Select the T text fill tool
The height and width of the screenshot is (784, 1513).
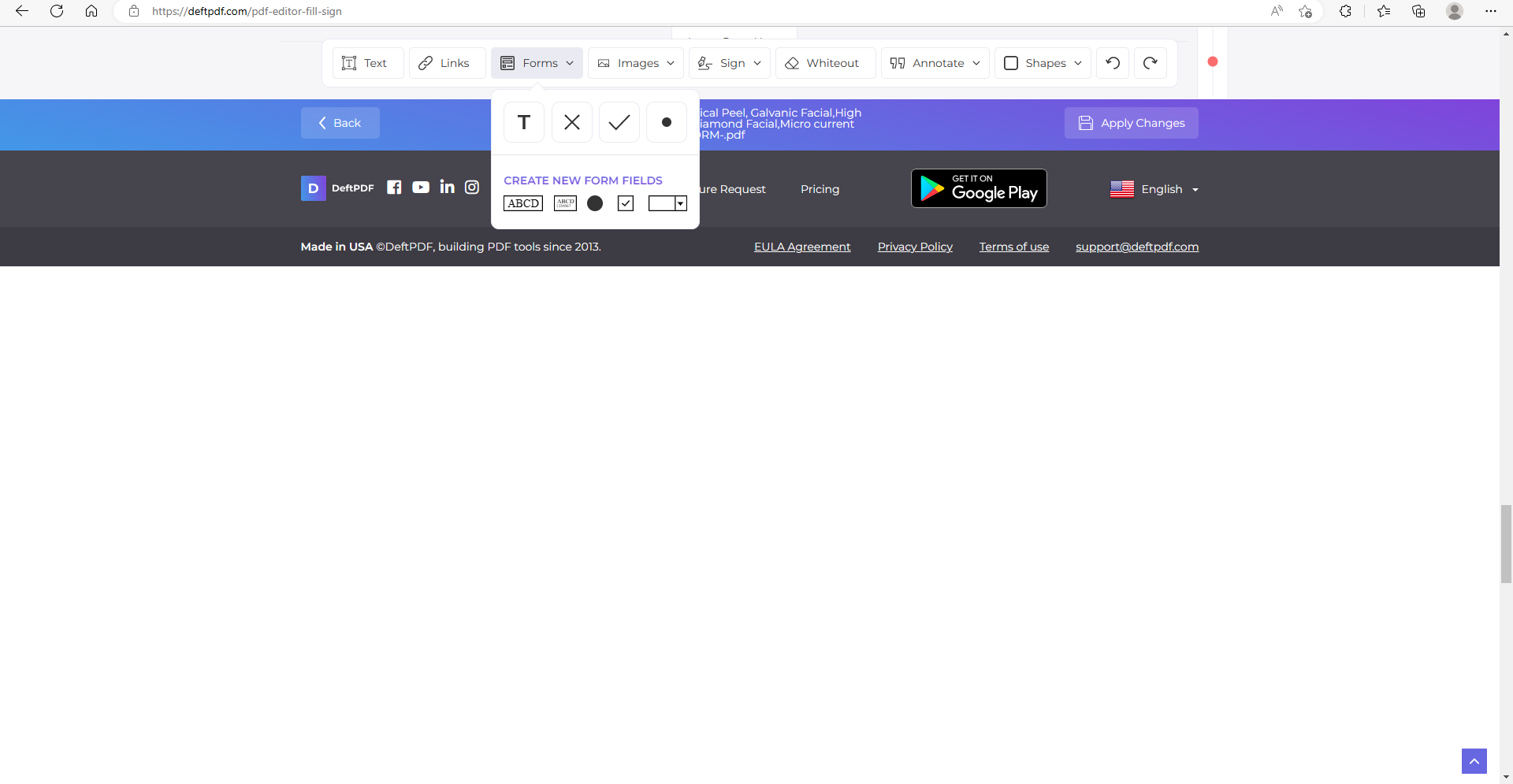[524, 122]
